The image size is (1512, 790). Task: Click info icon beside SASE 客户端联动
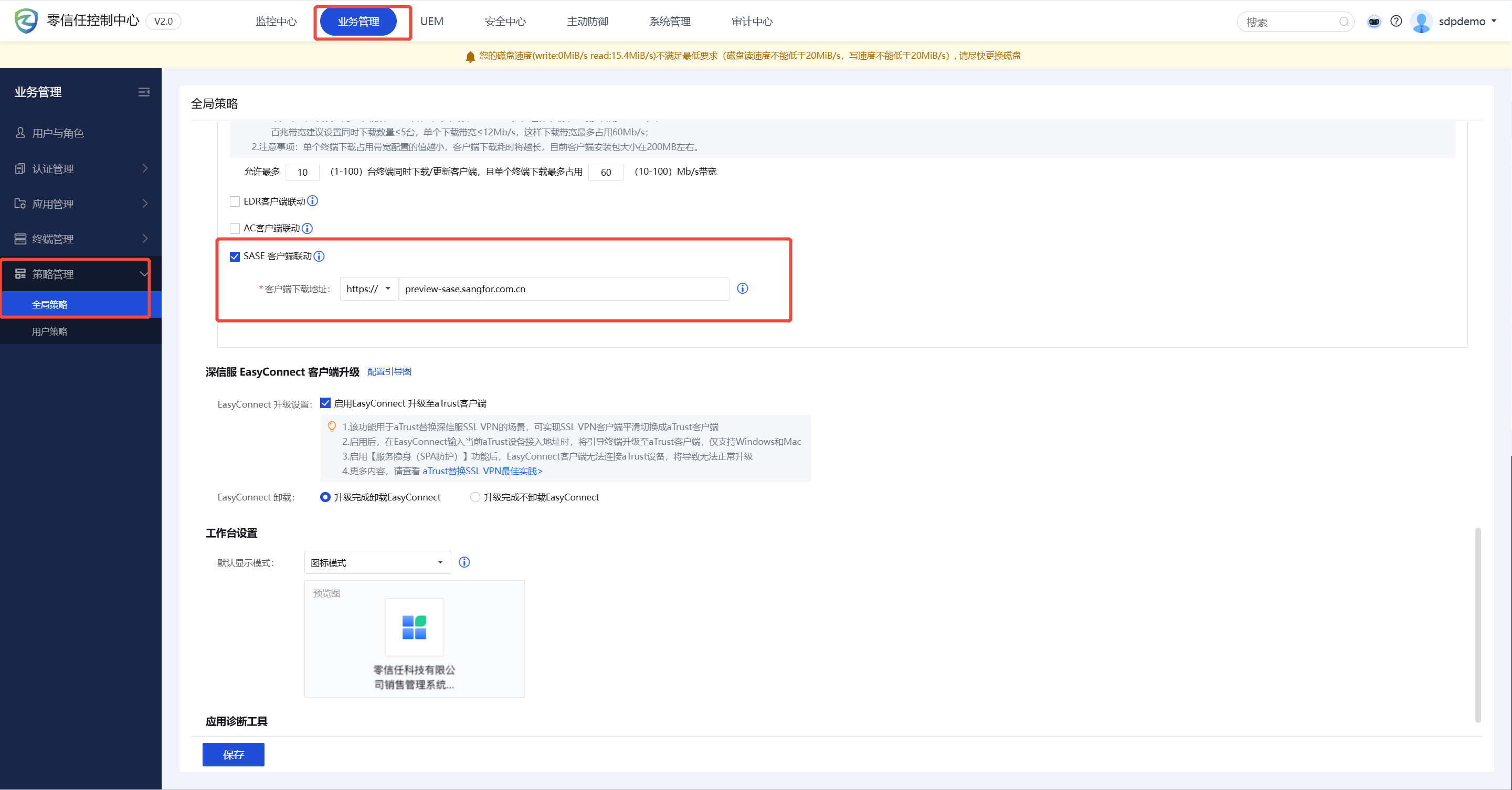coord(319,257)
